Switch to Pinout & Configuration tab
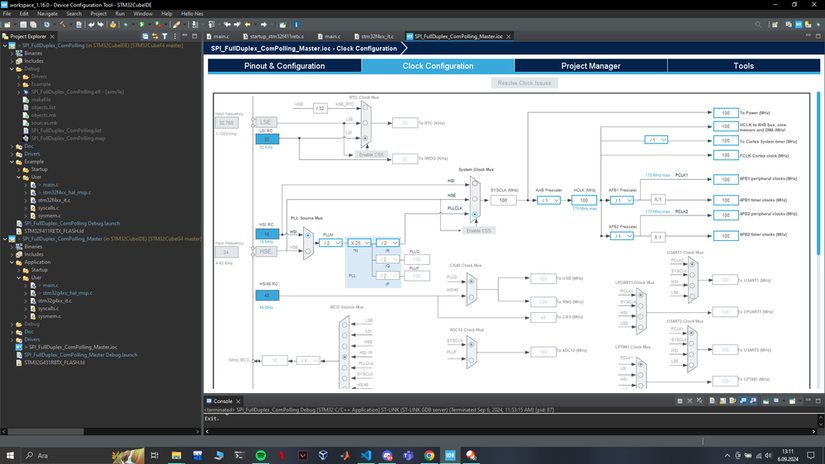 pos(285,66)
